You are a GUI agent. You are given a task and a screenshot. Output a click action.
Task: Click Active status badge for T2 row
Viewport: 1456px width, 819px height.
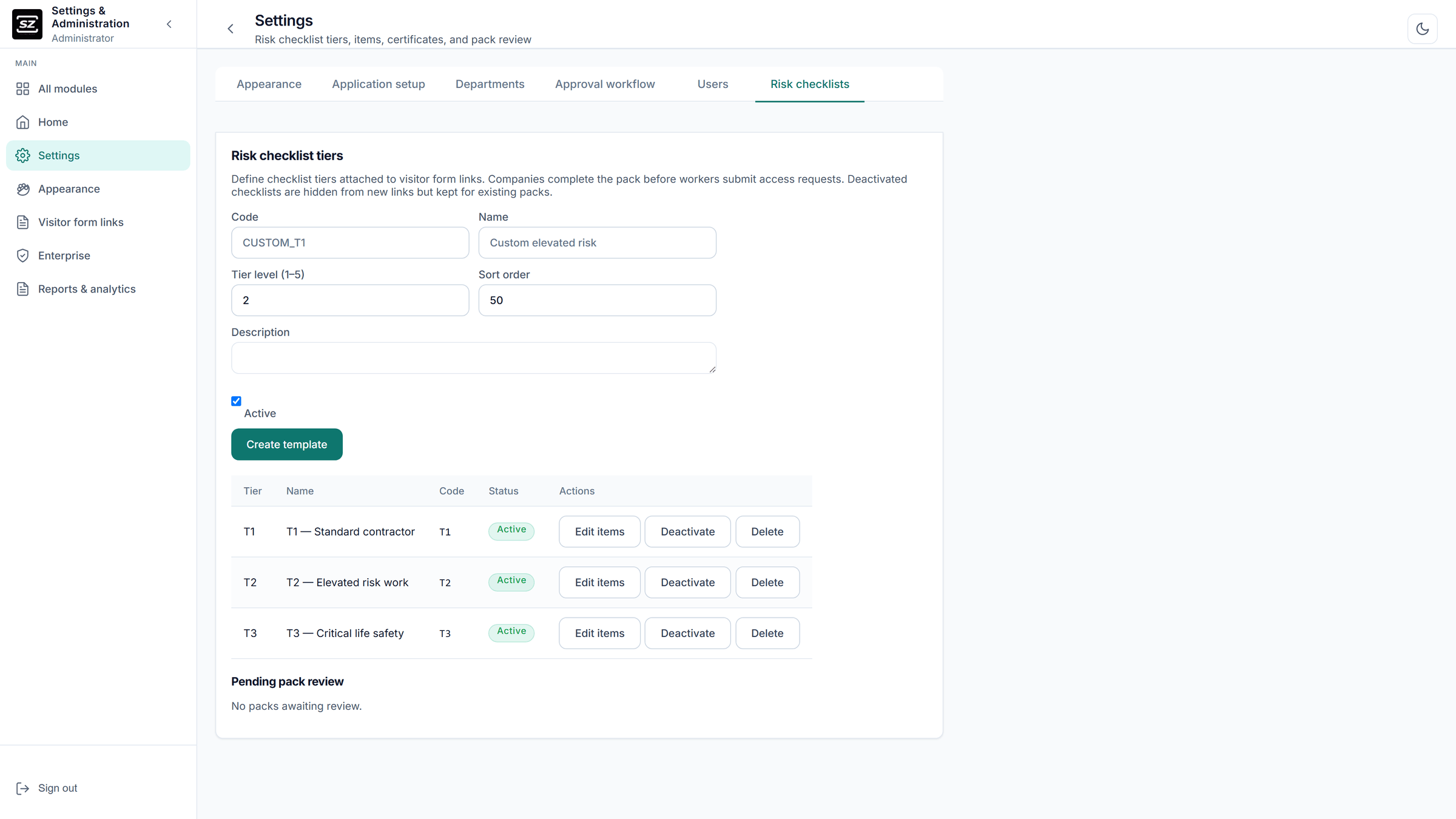[511, 581]
